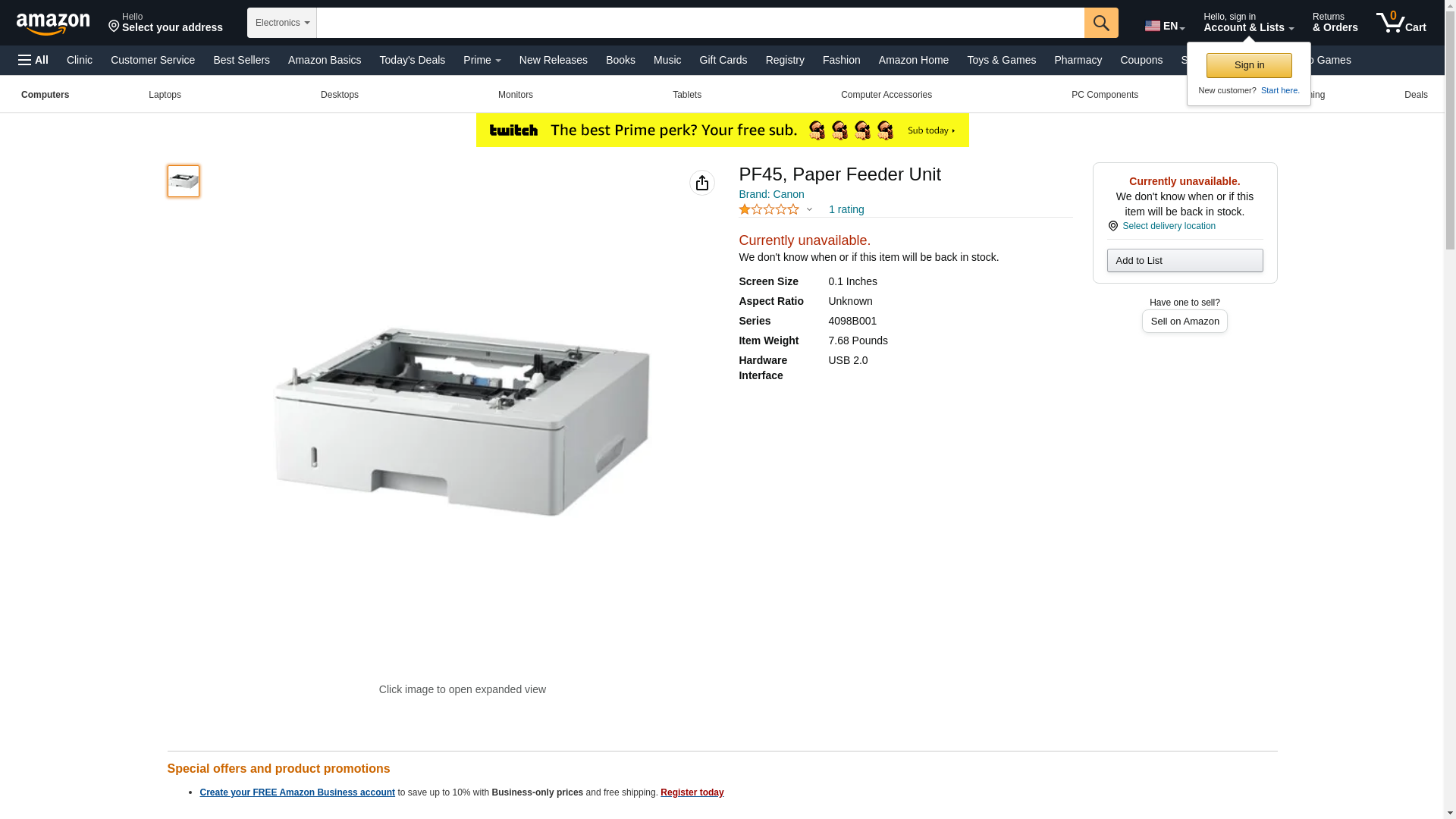1456x819 pixels.
Task: Expand the Electronics search category dropdown
Action: [x=282, y=23]
